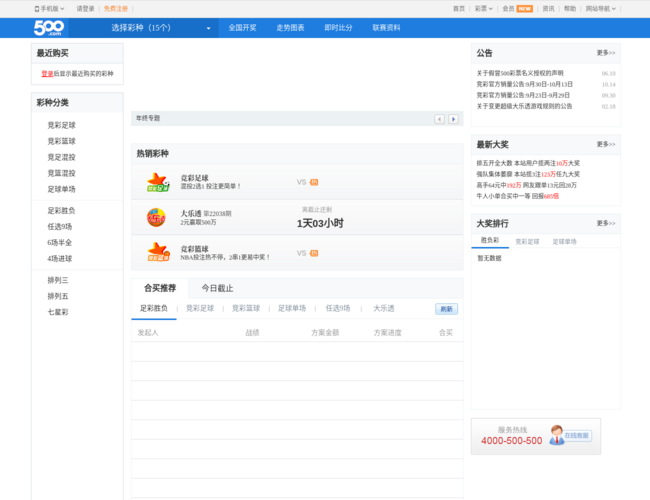The height and width of the screenshot is (500, 650).
Task: Open 排列五 in the sidebar
Action: (x=58, y=296)
